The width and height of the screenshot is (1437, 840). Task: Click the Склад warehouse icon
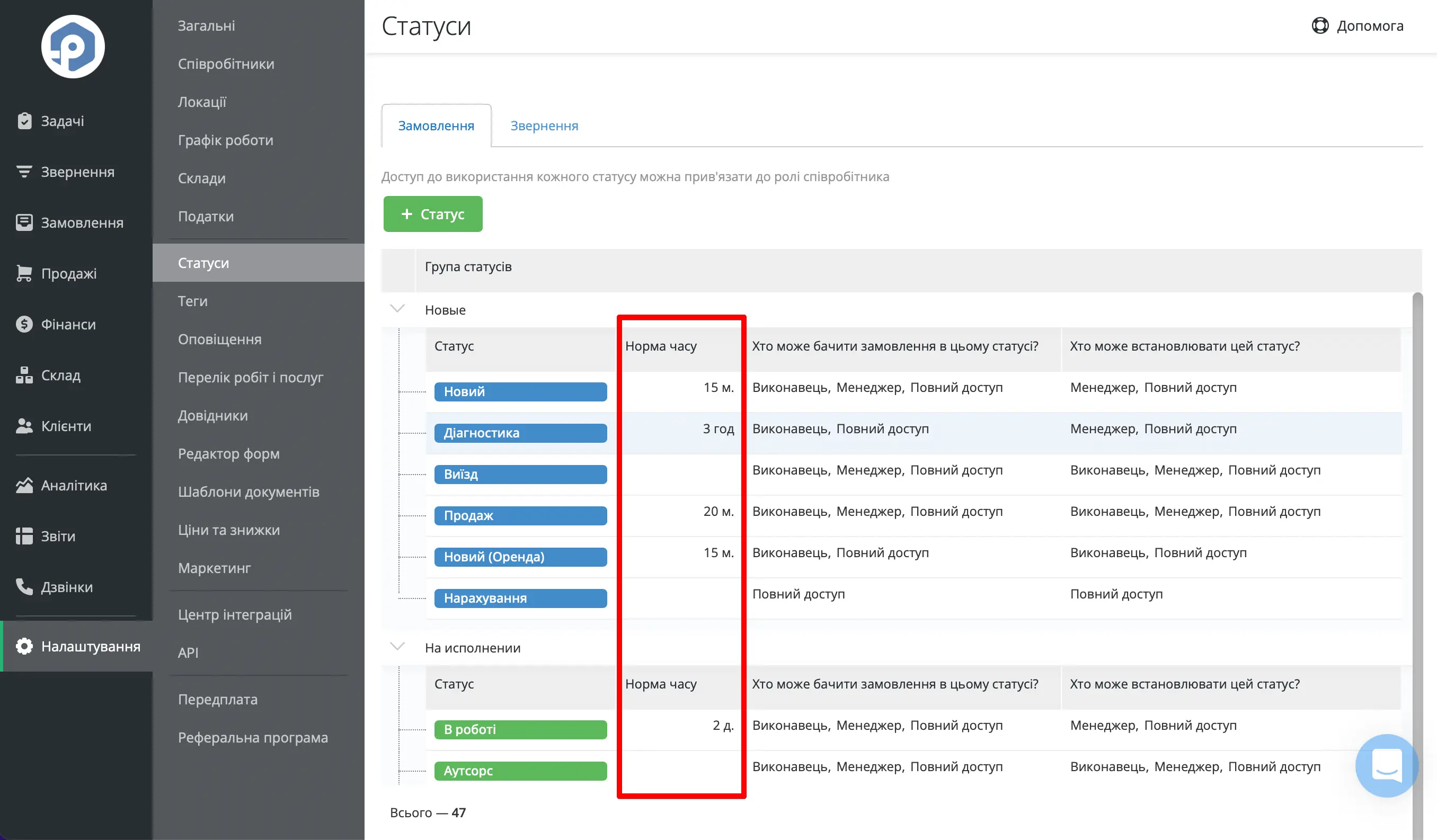pos(24,375)
